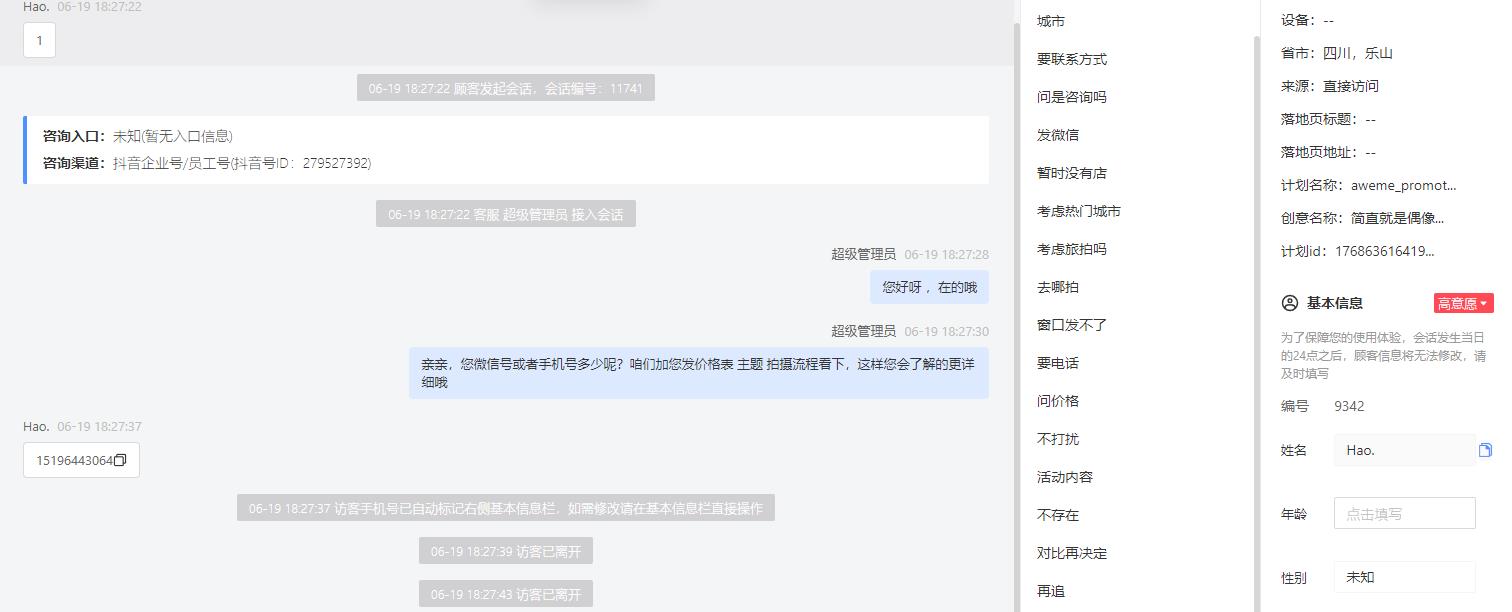This screenshot has width=1512, height=612.
Task: Click the 咨询入口 未知 line
Action: click(x=138, y=136)
